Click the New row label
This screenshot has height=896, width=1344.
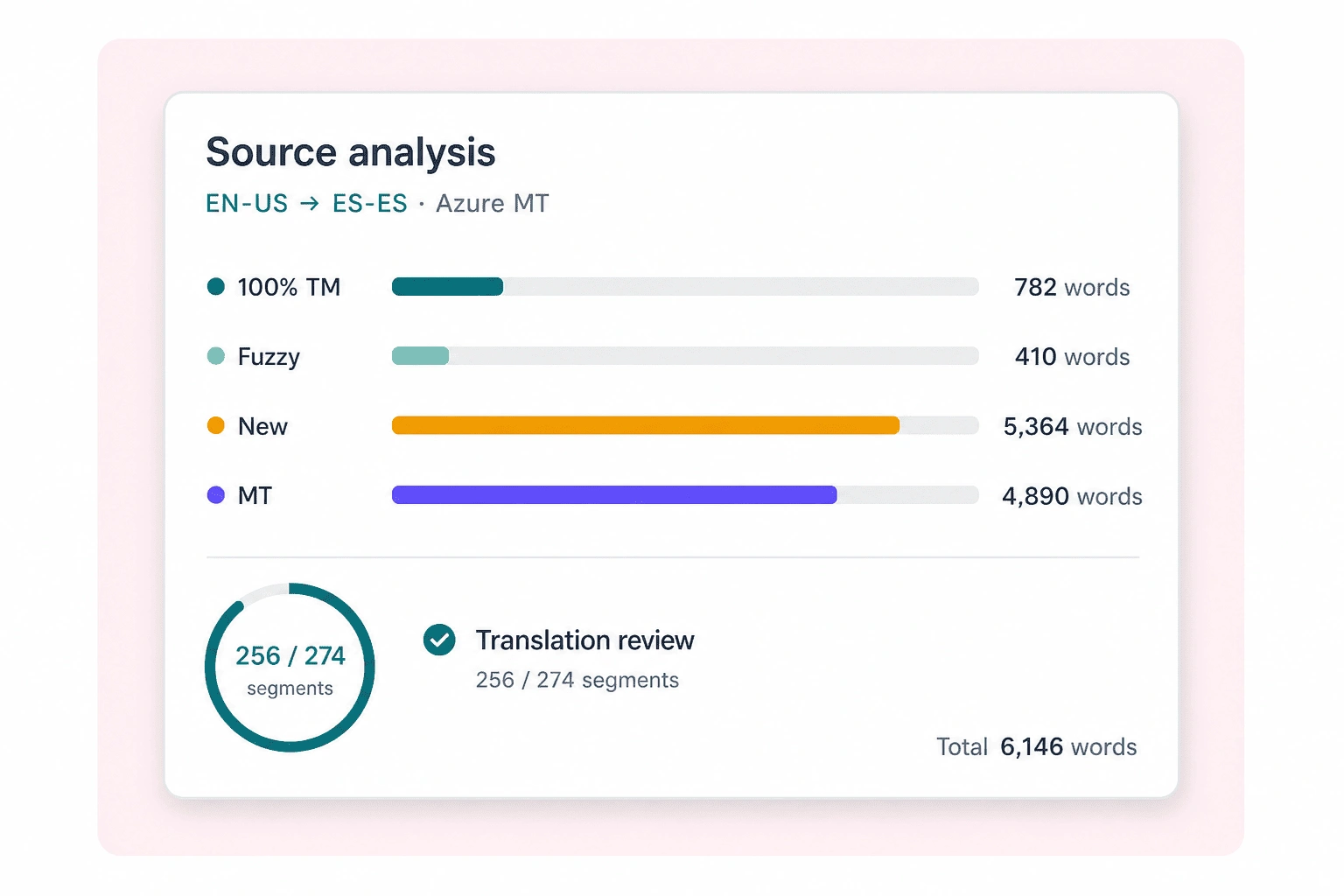[262, 426]
